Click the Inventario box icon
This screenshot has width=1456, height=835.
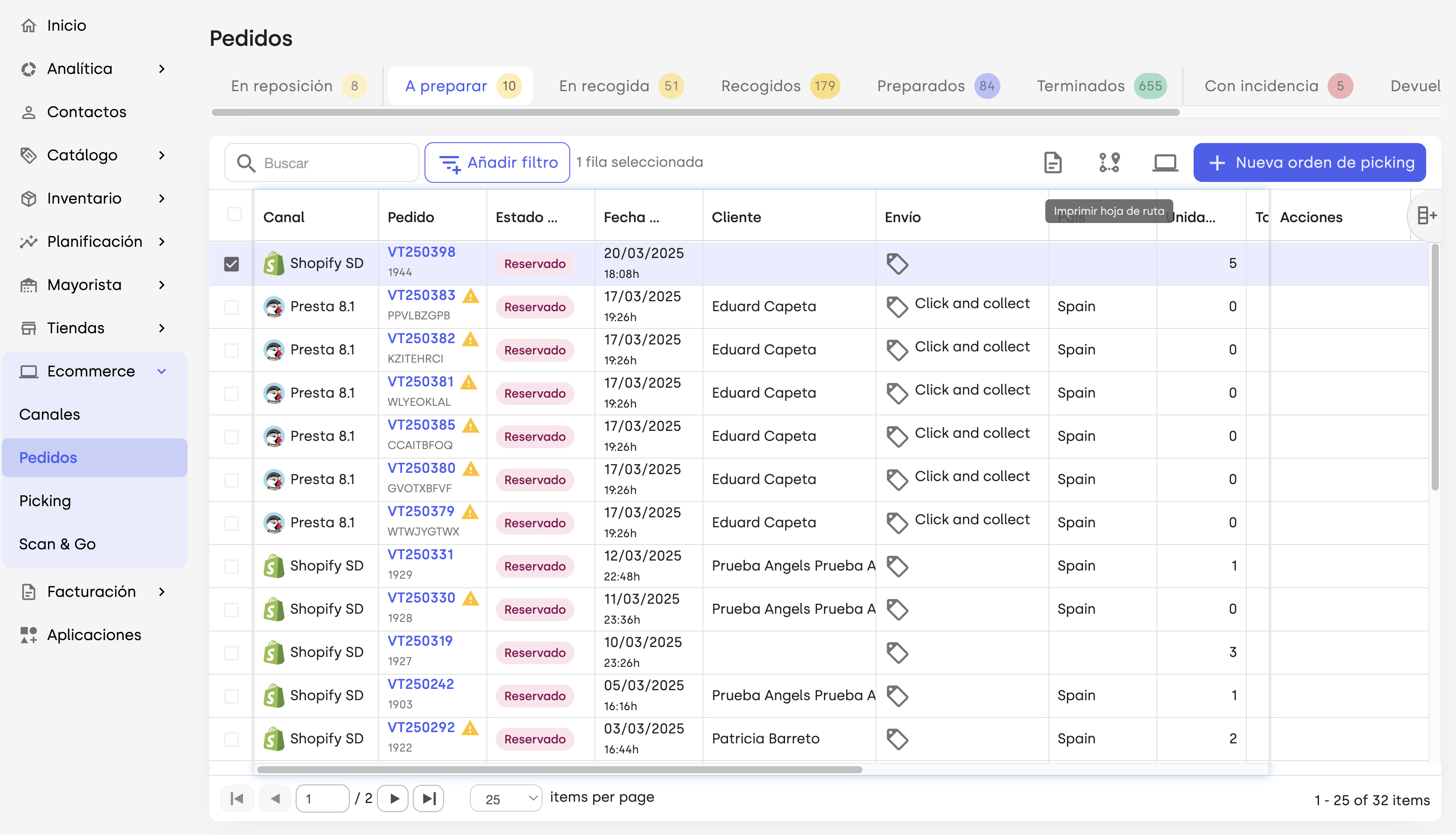[x=29, y=198]
